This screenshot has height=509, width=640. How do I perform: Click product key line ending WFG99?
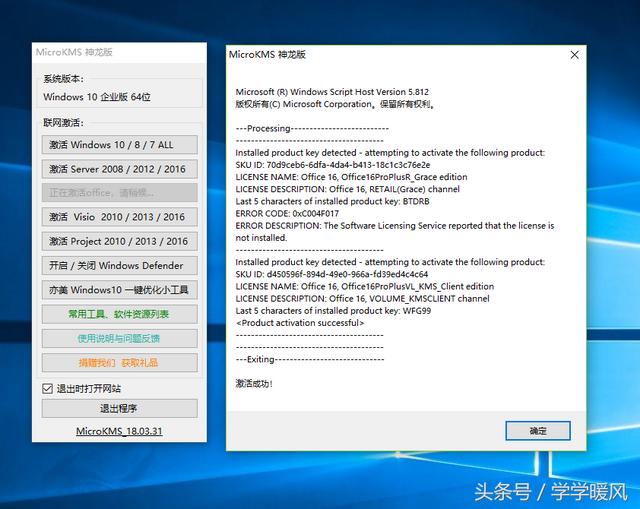(x=333, y=311)
